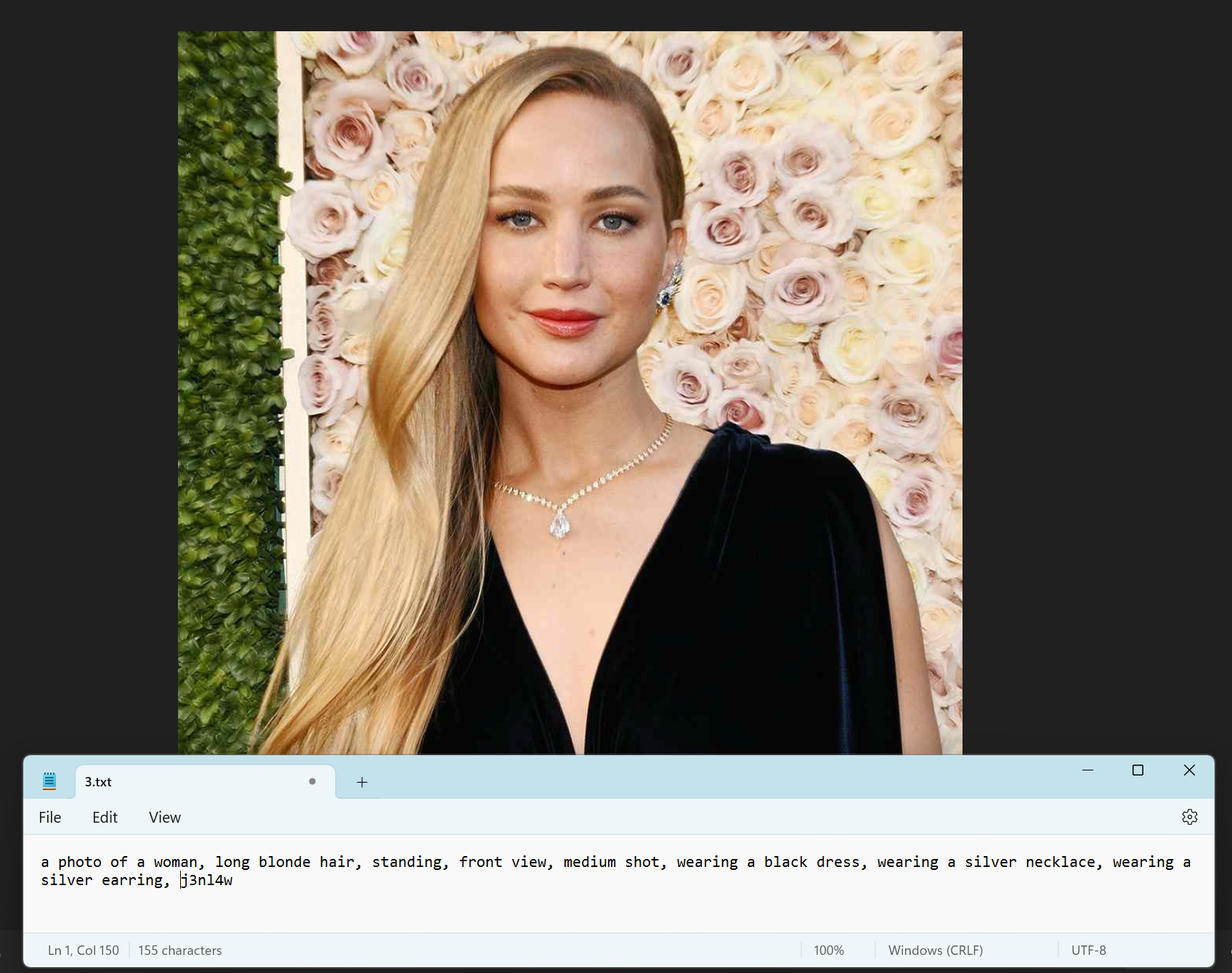
Task: Open Notepad settings with the gear icon
Action: click(x=1189, y=816)
